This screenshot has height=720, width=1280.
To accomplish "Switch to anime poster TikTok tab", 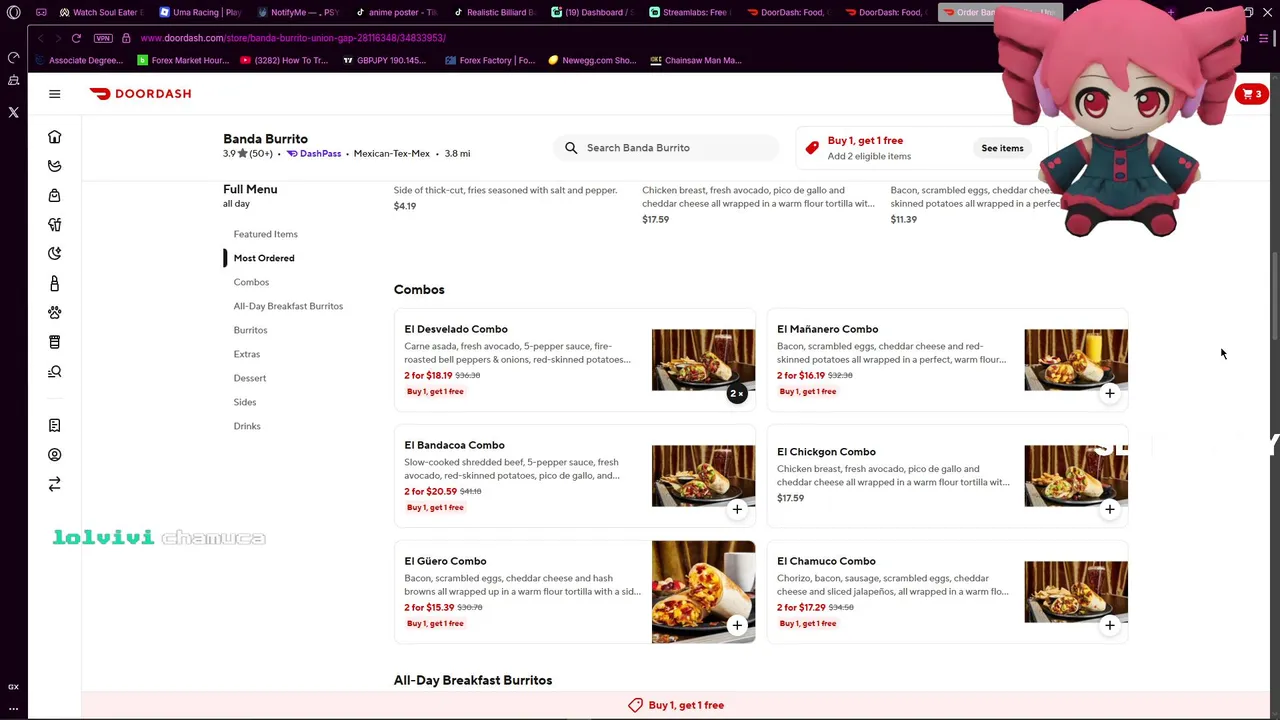I will [396, 12].
